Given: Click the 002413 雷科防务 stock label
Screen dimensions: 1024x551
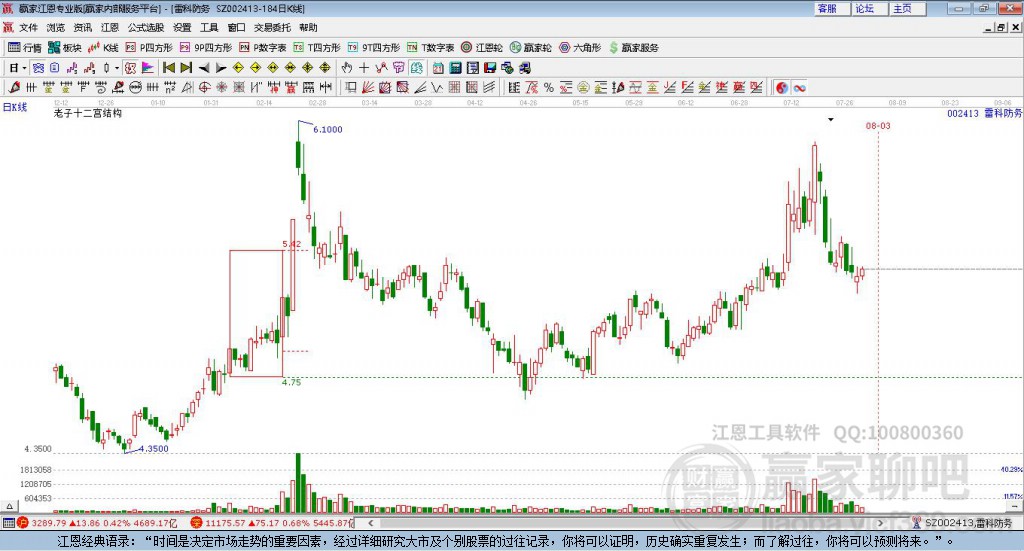Looking at the screenshot, I should [984, 113].
